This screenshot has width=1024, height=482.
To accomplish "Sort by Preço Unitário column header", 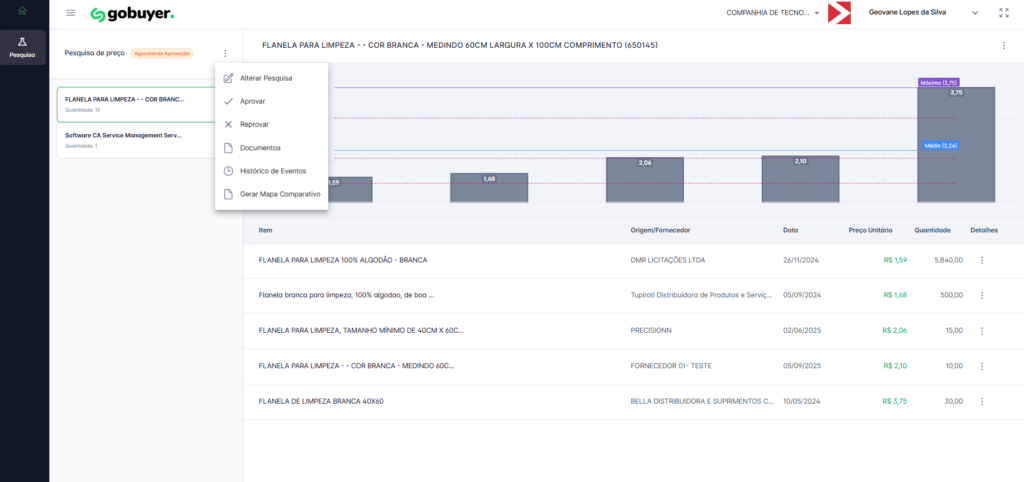I will [870, 230].
